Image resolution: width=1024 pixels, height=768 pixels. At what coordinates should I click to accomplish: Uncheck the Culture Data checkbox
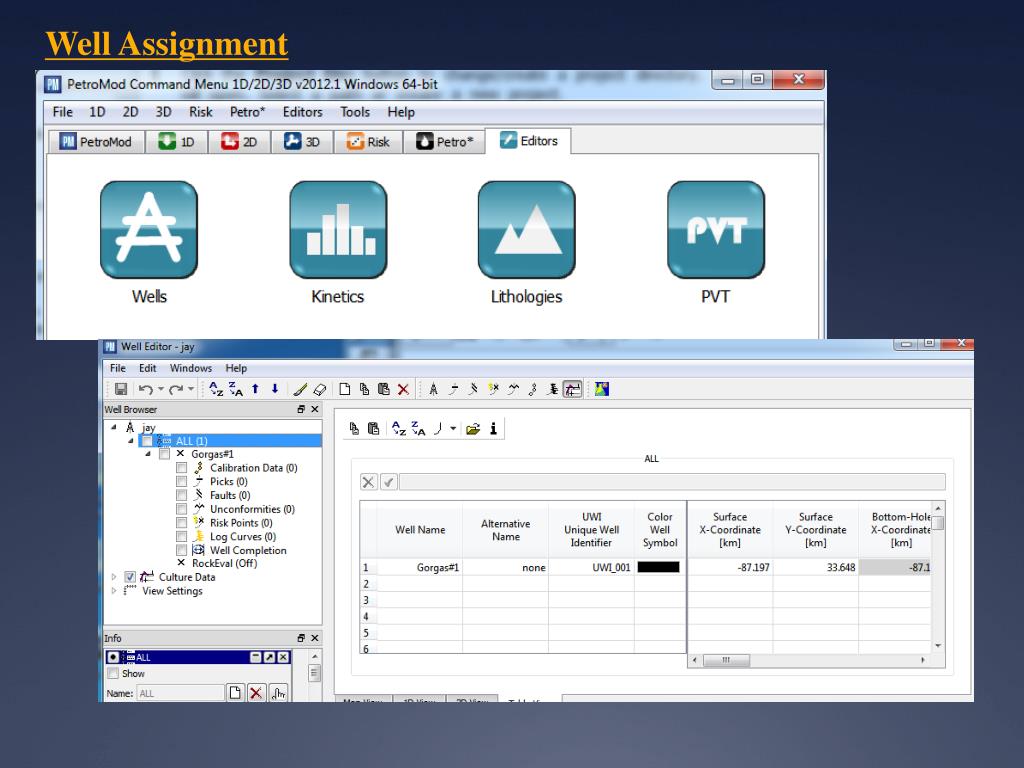click(130, 577)
